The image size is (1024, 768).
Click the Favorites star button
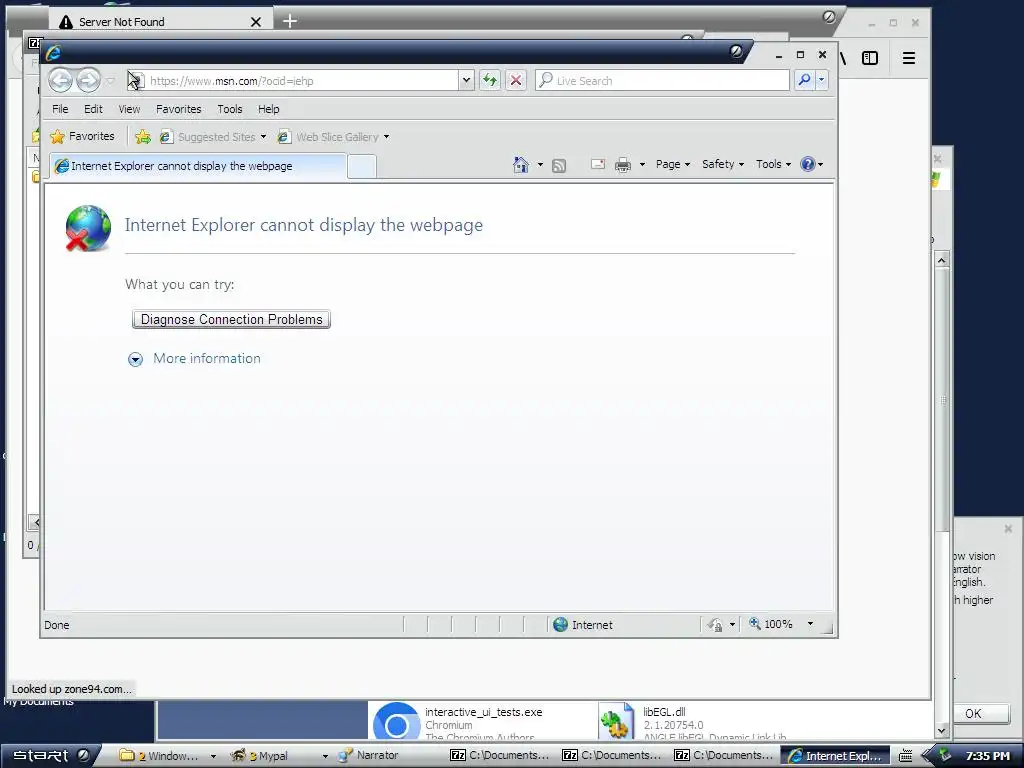coord(82,136)
